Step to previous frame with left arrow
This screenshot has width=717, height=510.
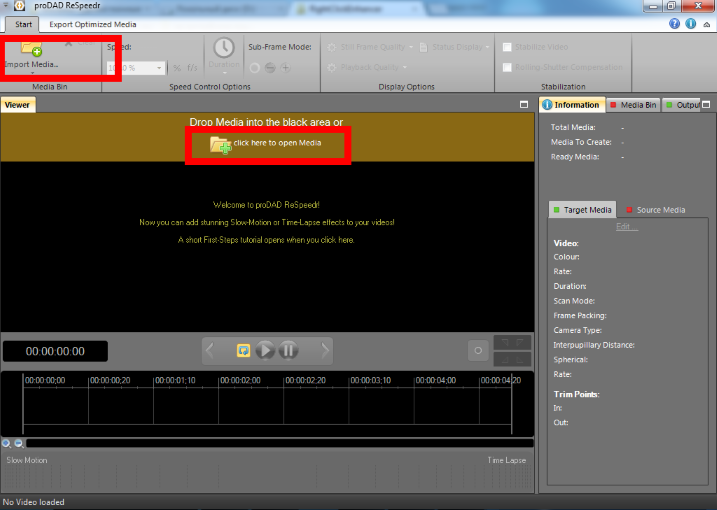point(211,350)
